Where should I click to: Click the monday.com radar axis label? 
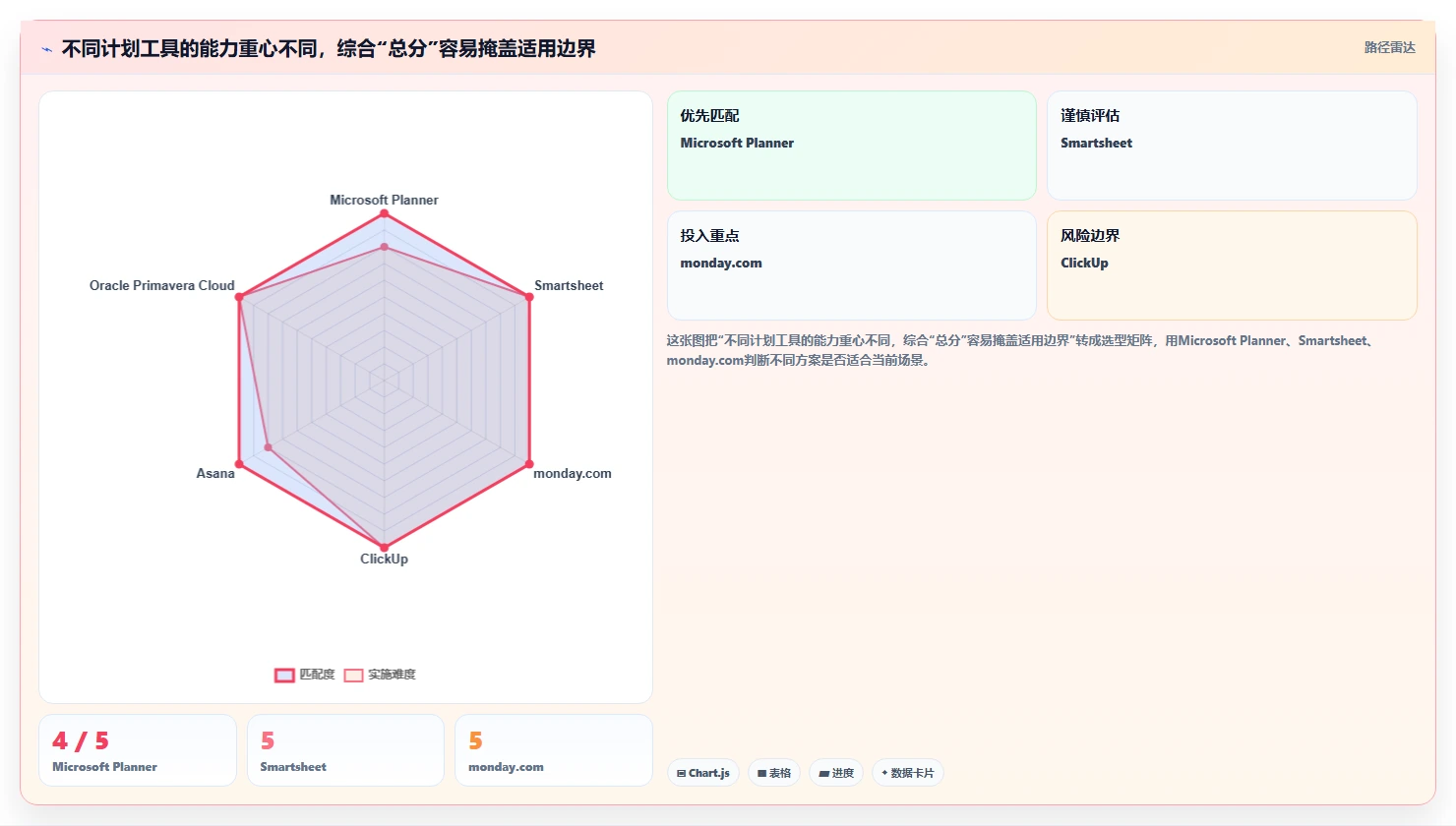click(x=573, y=473)
